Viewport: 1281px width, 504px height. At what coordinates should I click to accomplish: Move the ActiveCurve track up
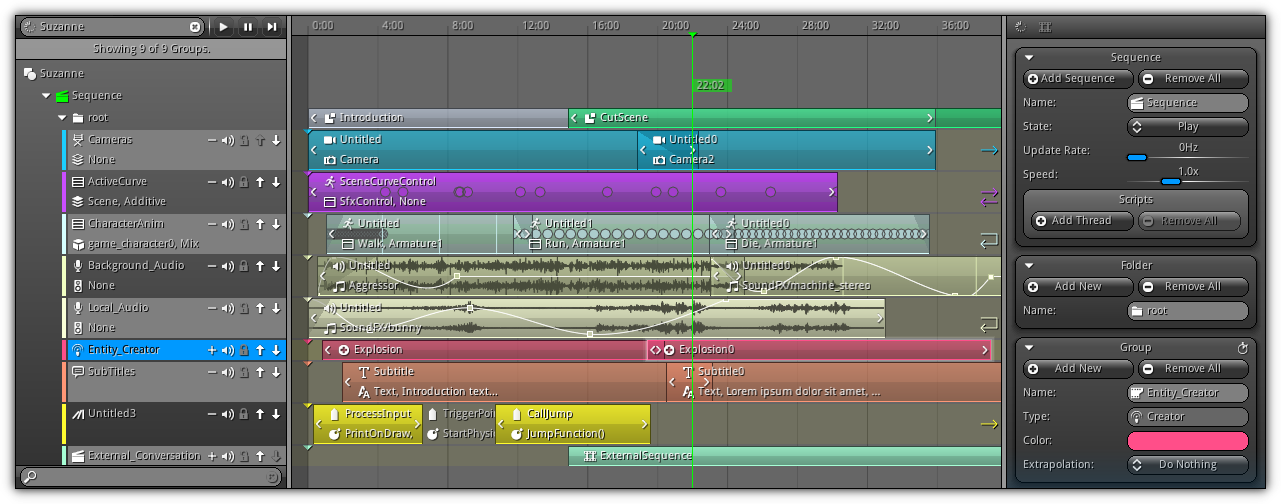[x=260, y=183]
